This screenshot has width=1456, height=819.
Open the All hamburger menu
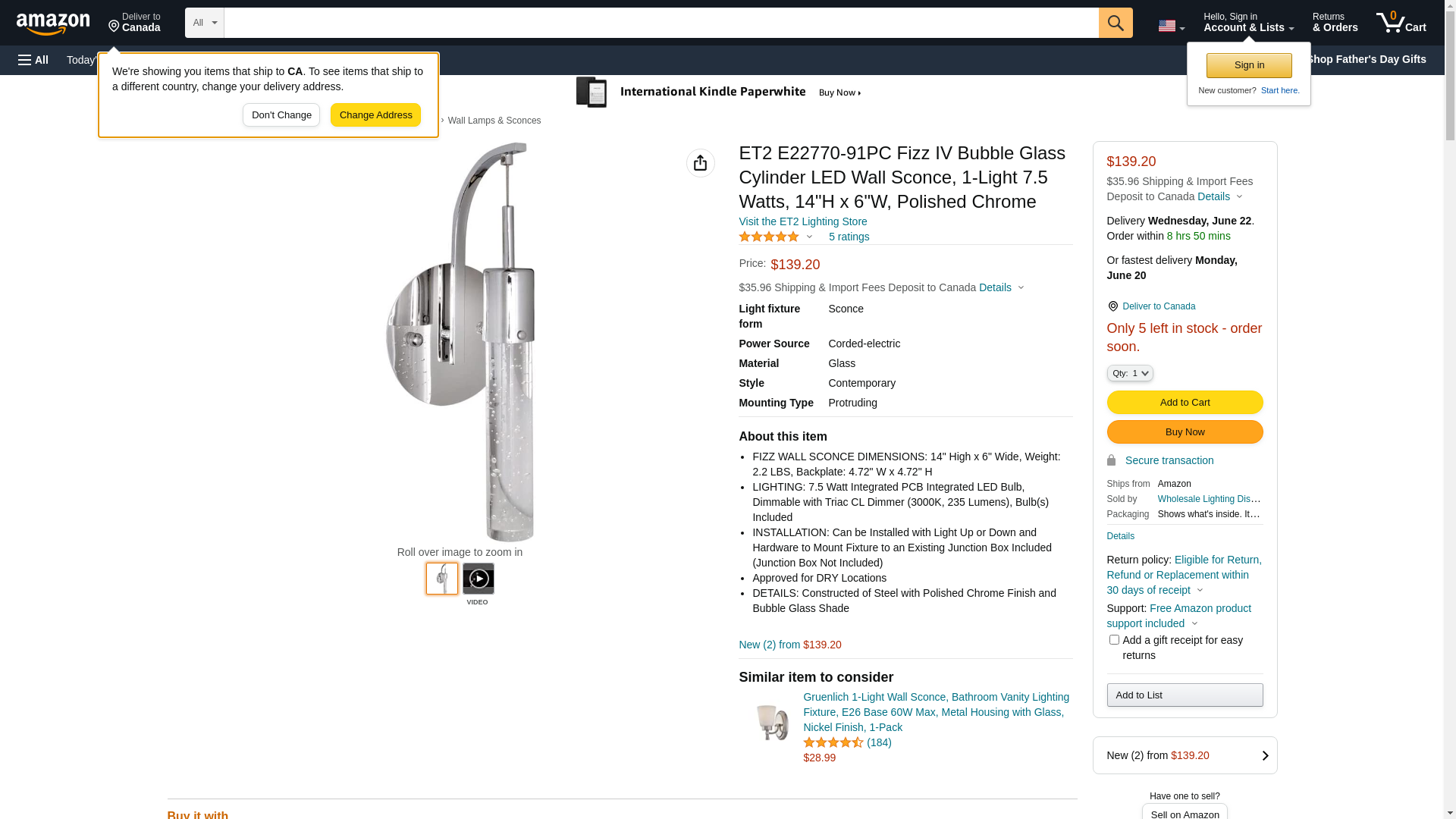pyautogui.click(x=33, y=60)
